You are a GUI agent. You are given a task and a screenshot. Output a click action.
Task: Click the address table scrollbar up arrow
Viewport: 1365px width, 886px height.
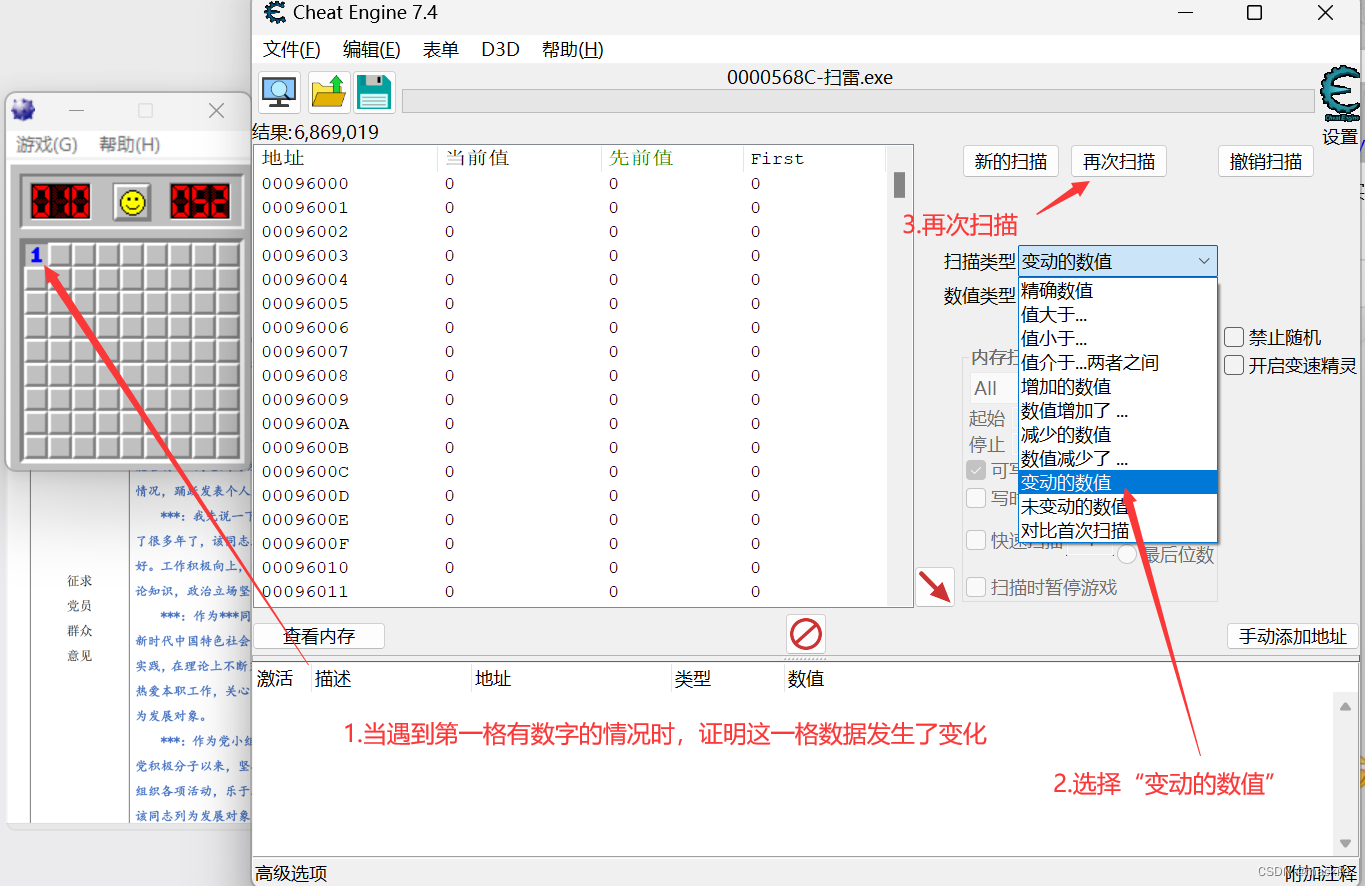(1345, 707)
